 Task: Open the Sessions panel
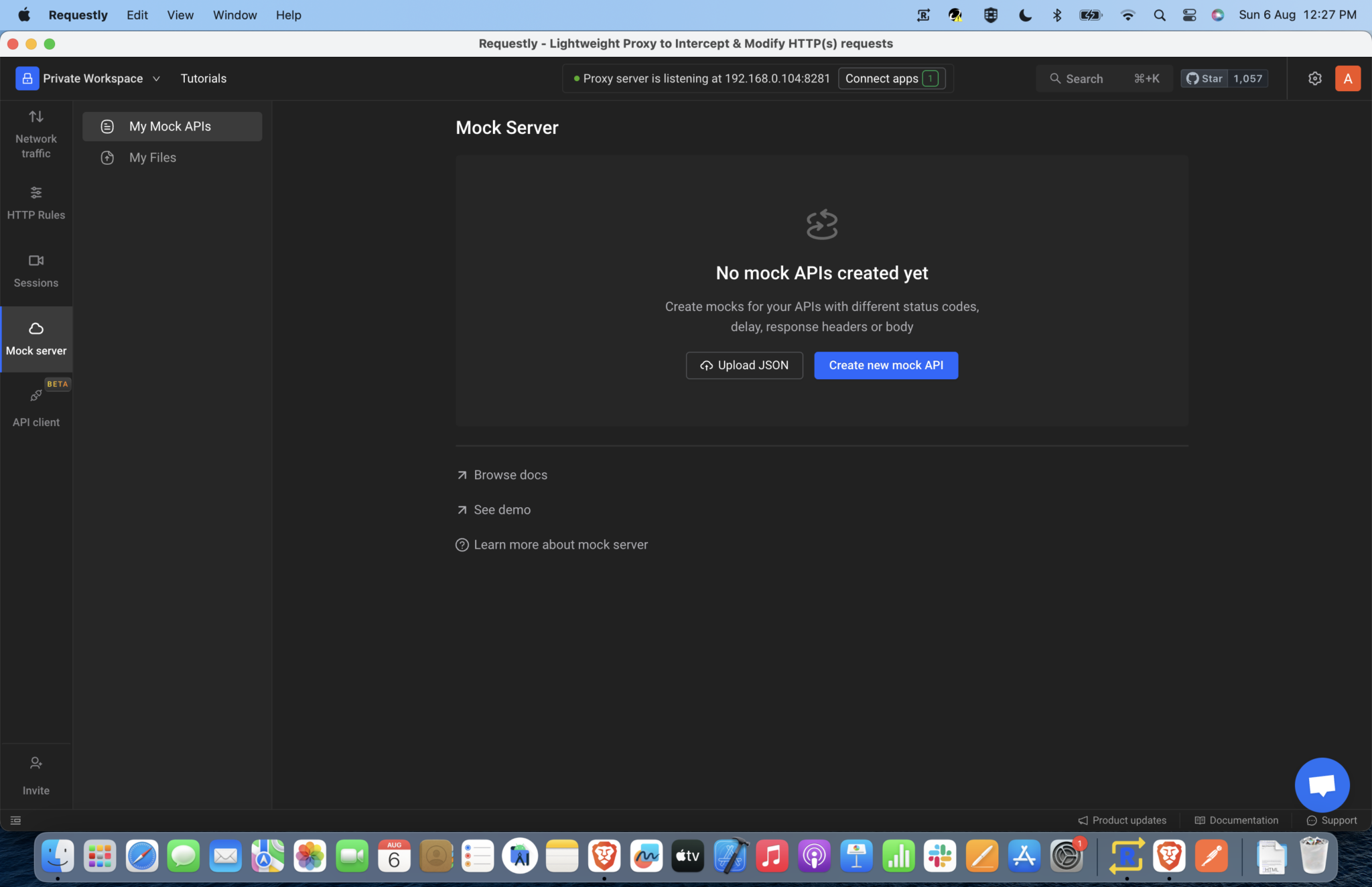coord(36,271)
